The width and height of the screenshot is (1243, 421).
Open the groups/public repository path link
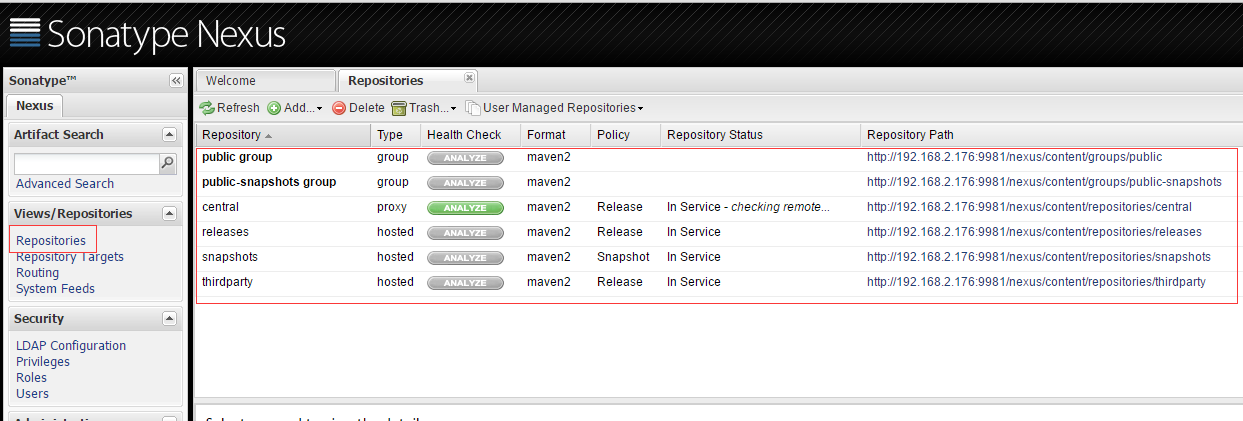tap(1014, 157)
